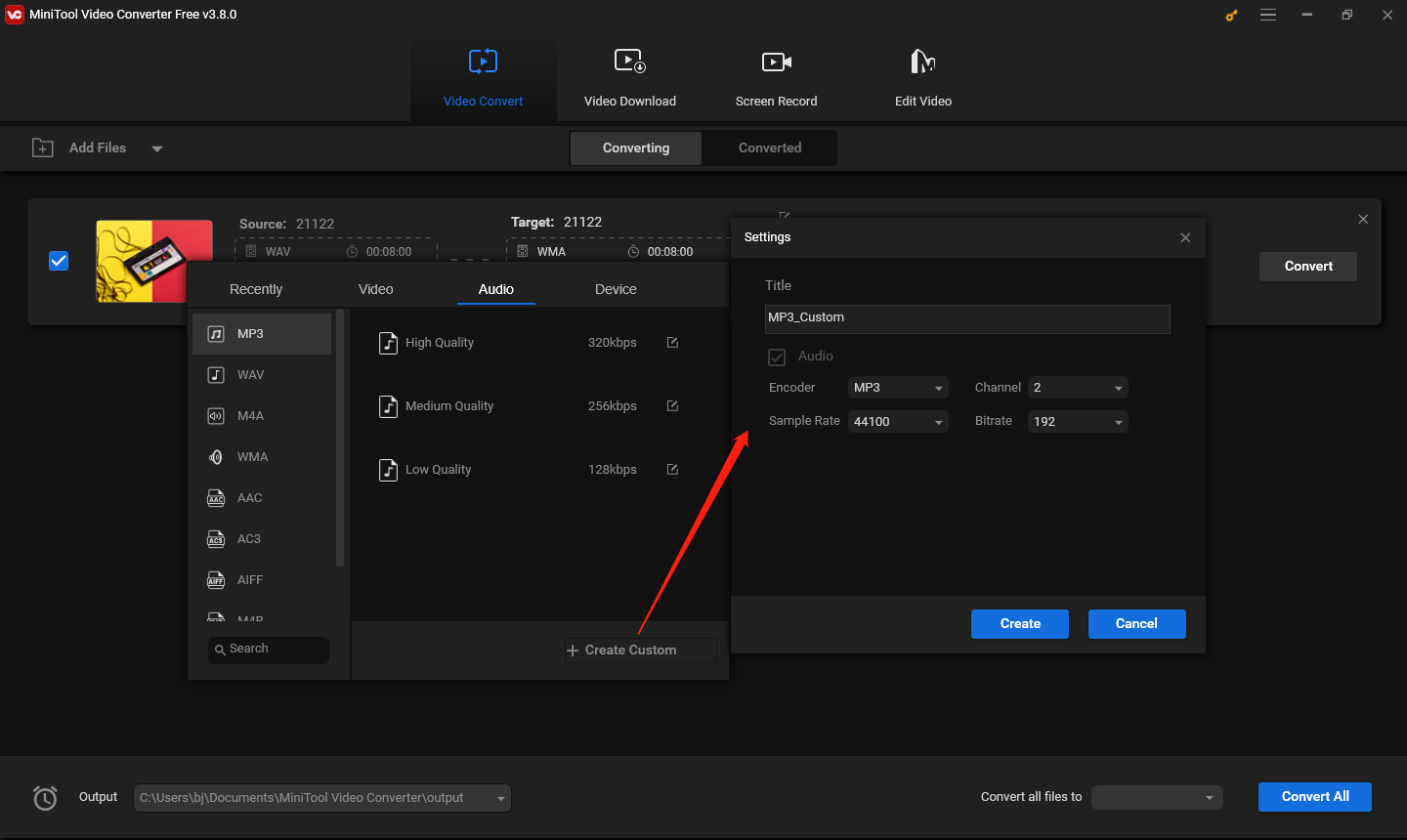
Task: Click the Create Custom button
Action: point(641,651)
